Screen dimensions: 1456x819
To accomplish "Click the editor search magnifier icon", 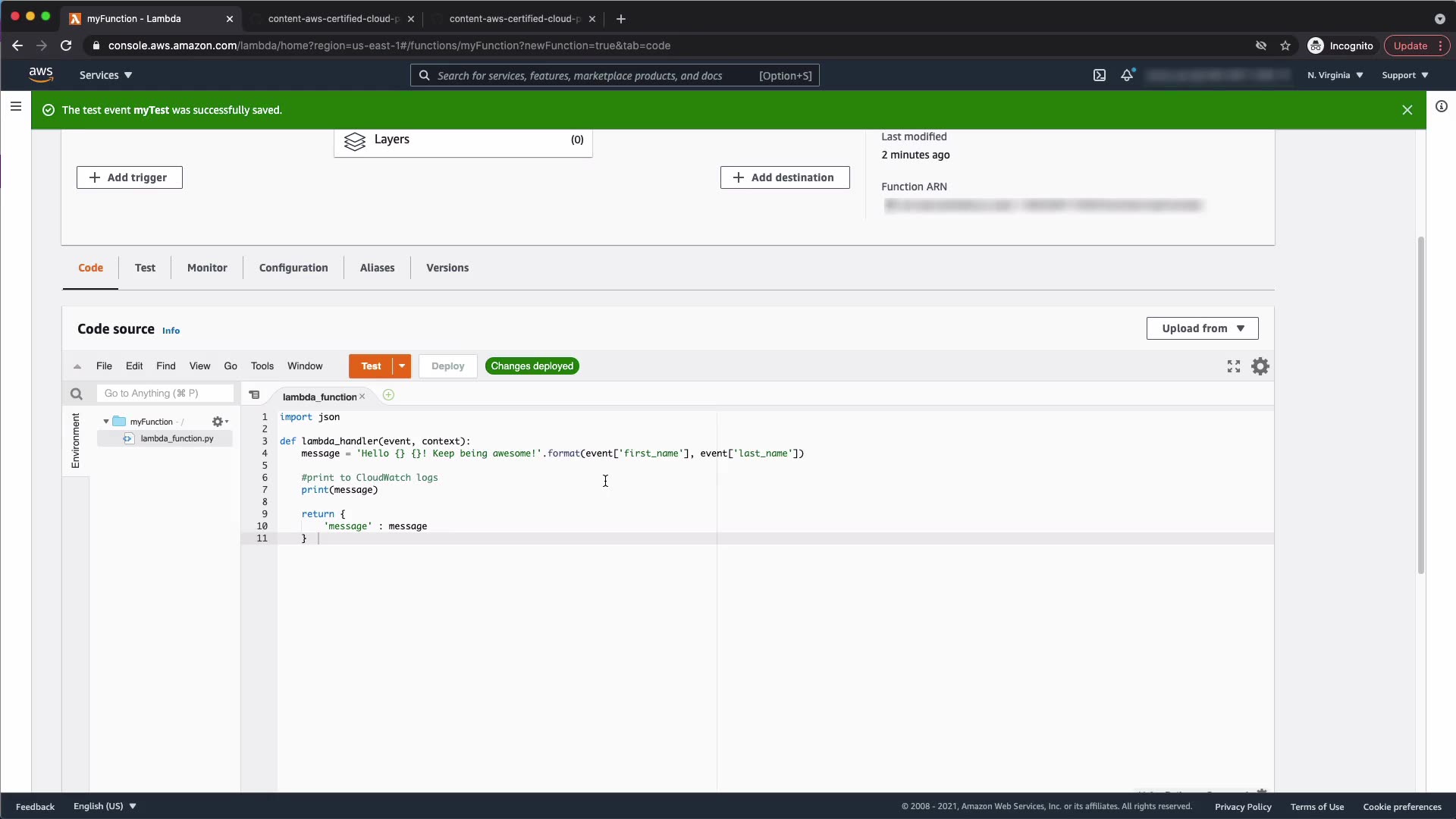I will [x=76, y=394].
